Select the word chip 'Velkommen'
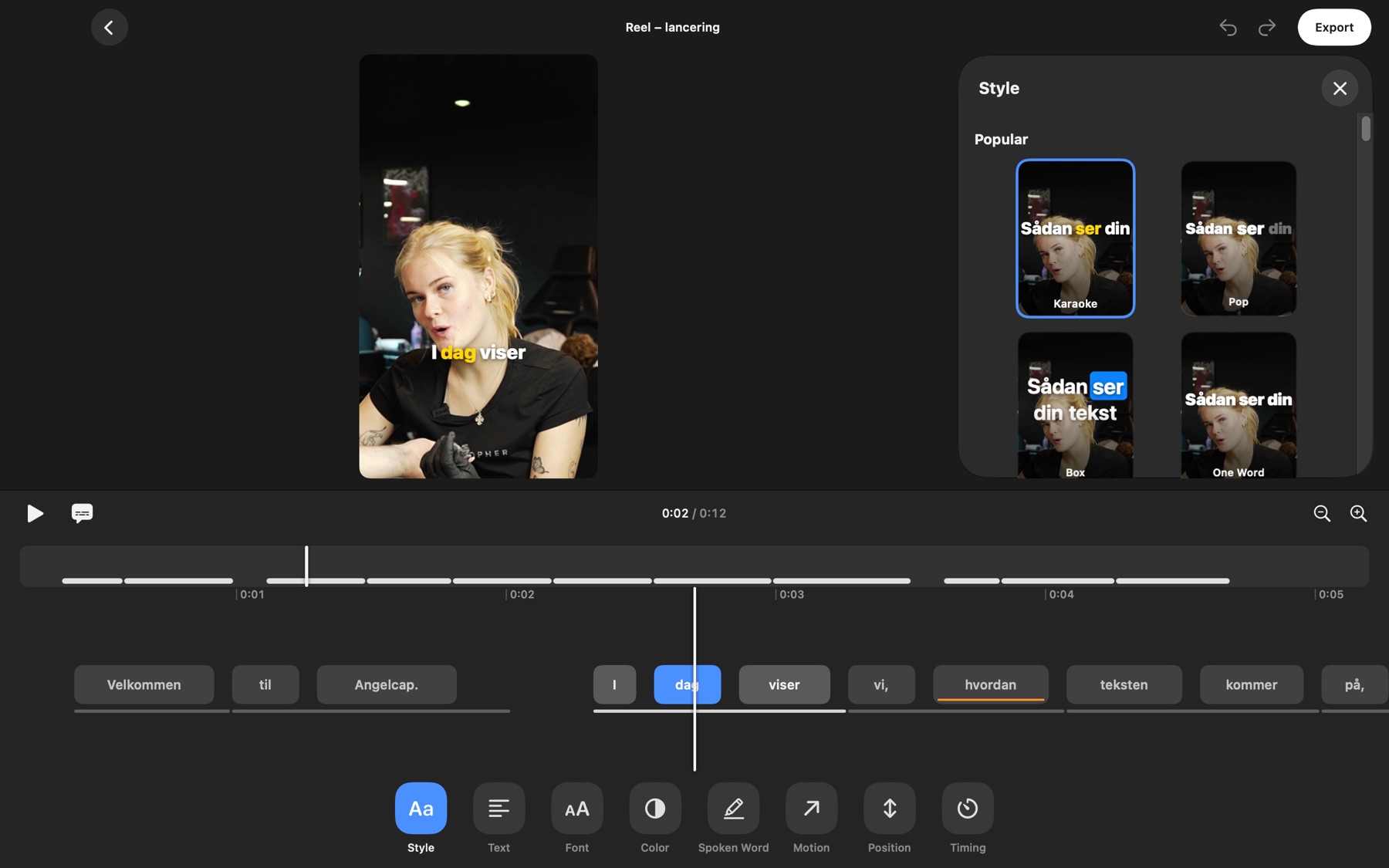The width and height of the screenshot is (1389, 868). click(144, 684)
